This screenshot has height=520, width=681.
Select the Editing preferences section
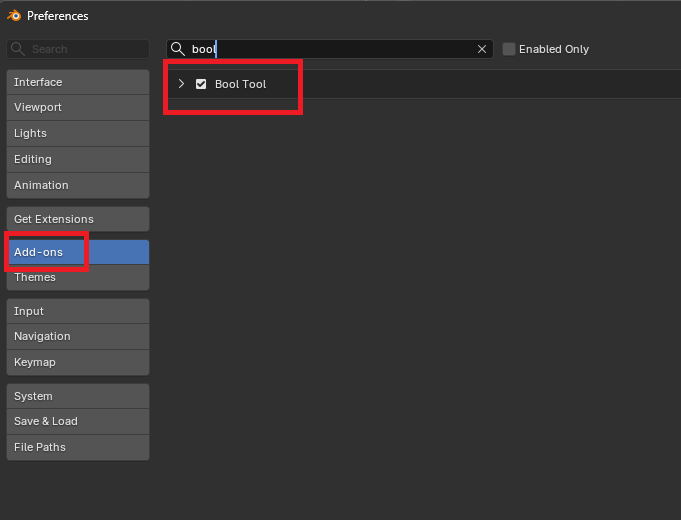[78, 159]
